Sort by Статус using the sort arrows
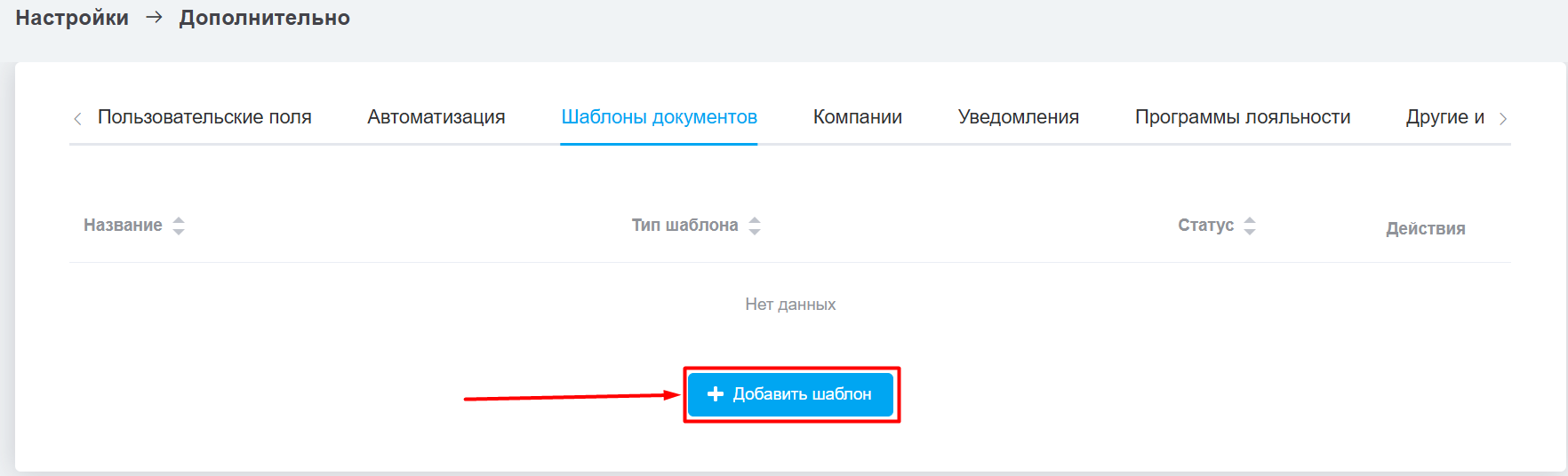Screen dimensions: 1568x476 click(1250, 226)
